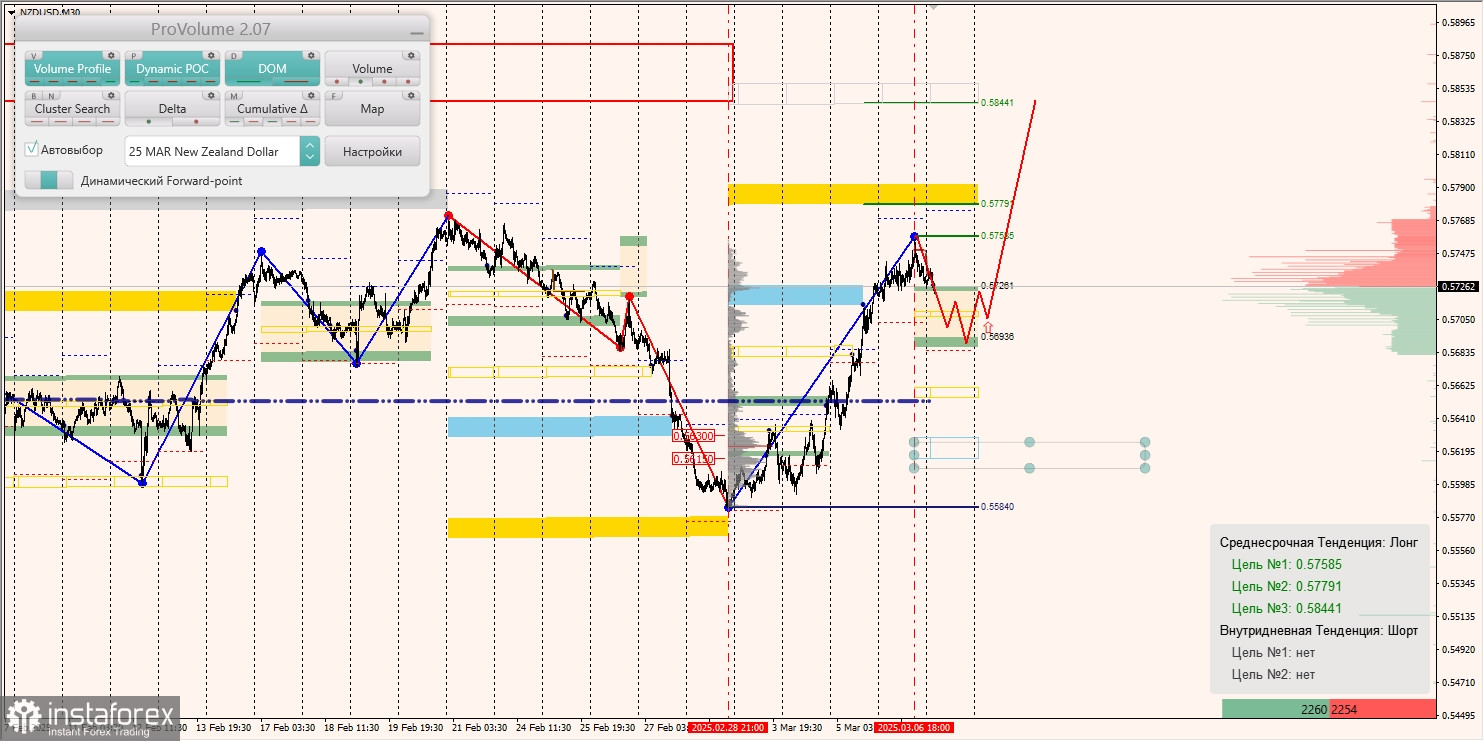
Task: Open Map gear settings
Action: pyautogui.click(x=411, y=95)
